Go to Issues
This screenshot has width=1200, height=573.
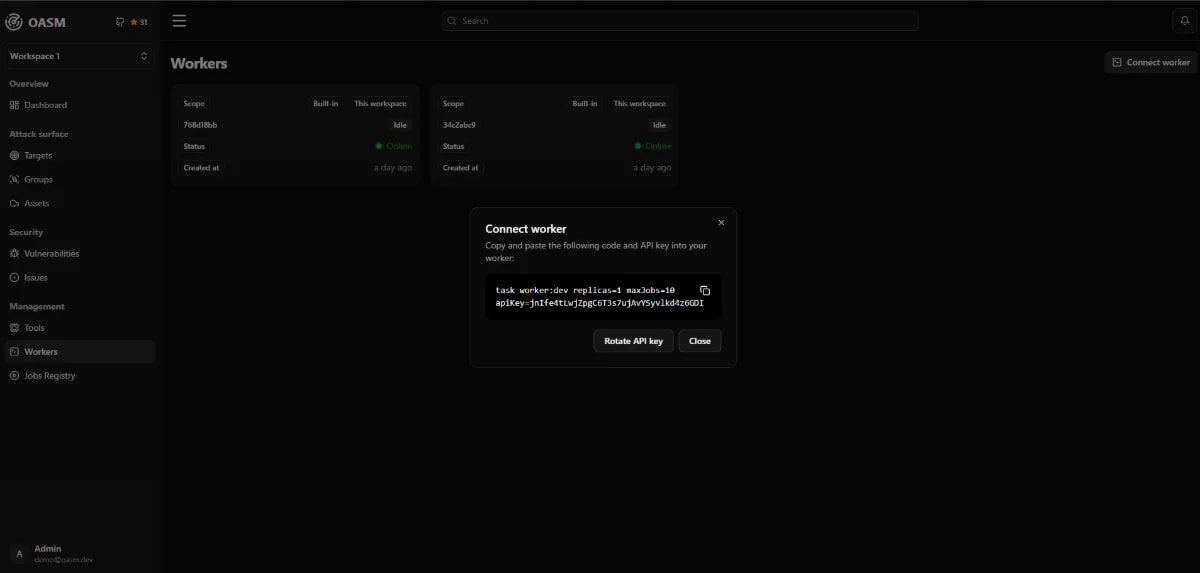79,277
